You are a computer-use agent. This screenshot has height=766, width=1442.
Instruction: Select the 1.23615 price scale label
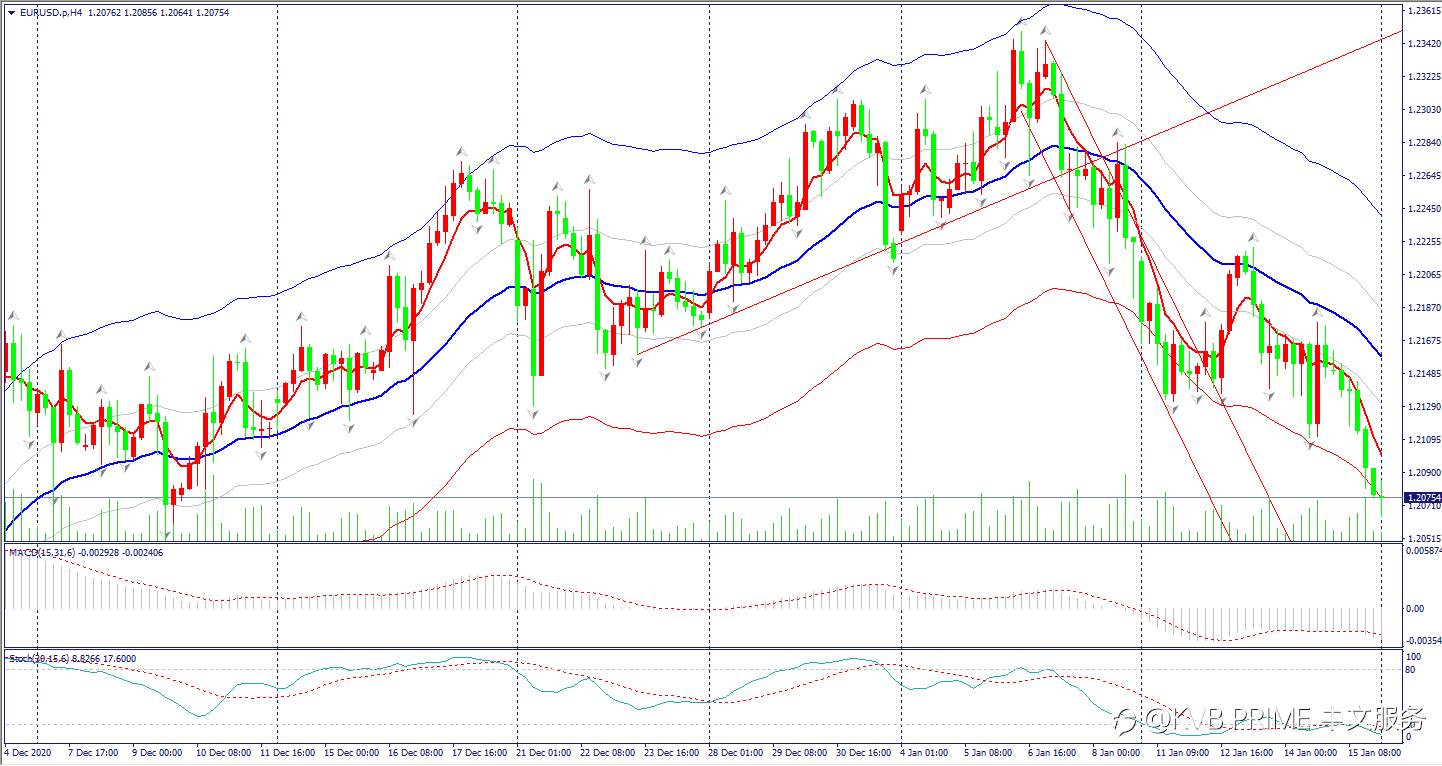[x=1423, y=11]
